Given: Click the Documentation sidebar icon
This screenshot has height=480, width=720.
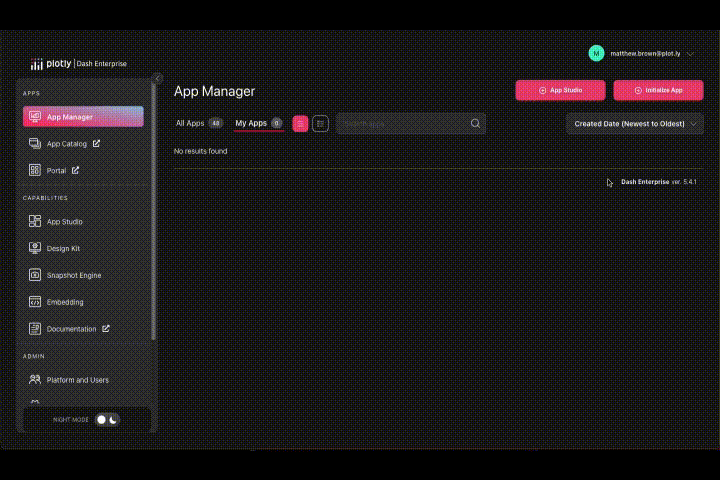Looking at the screenshot, I should 35,329.
